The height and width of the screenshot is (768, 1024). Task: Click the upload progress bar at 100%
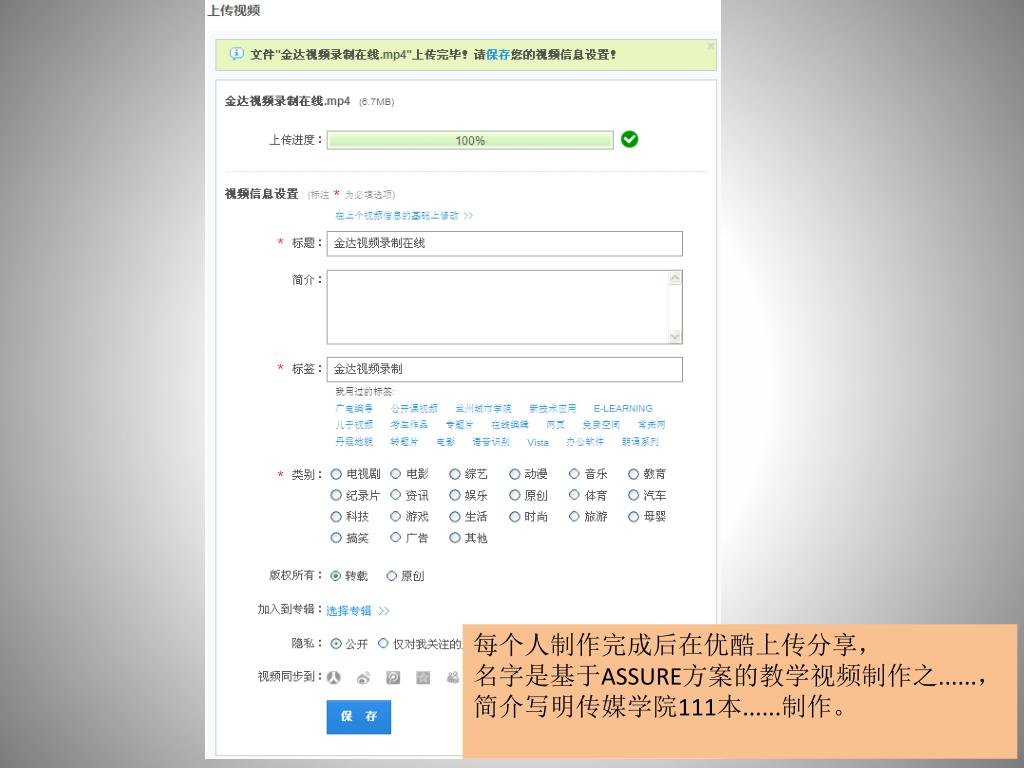470,140
